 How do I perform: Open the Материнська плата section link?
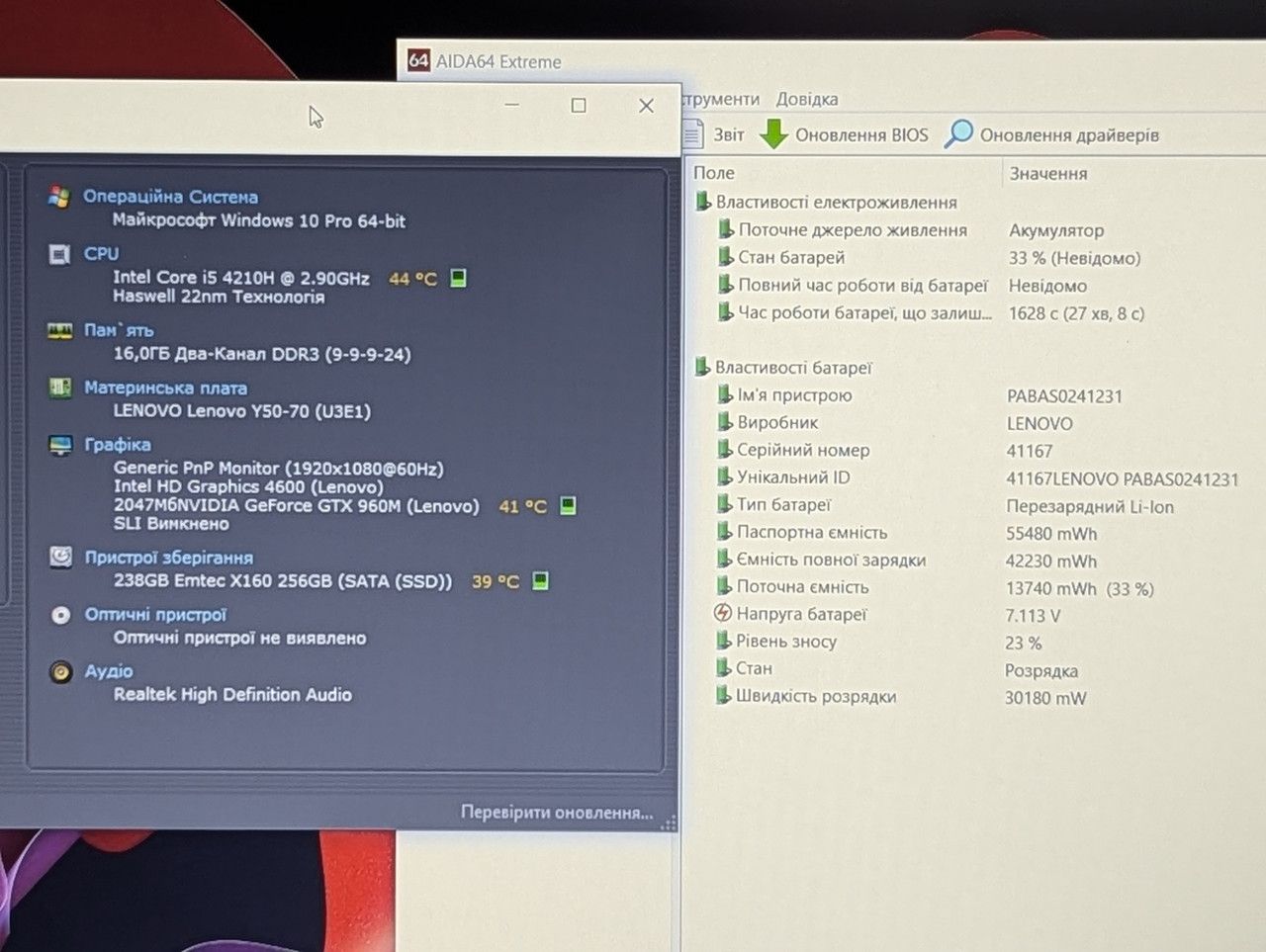tap(165, 388)
